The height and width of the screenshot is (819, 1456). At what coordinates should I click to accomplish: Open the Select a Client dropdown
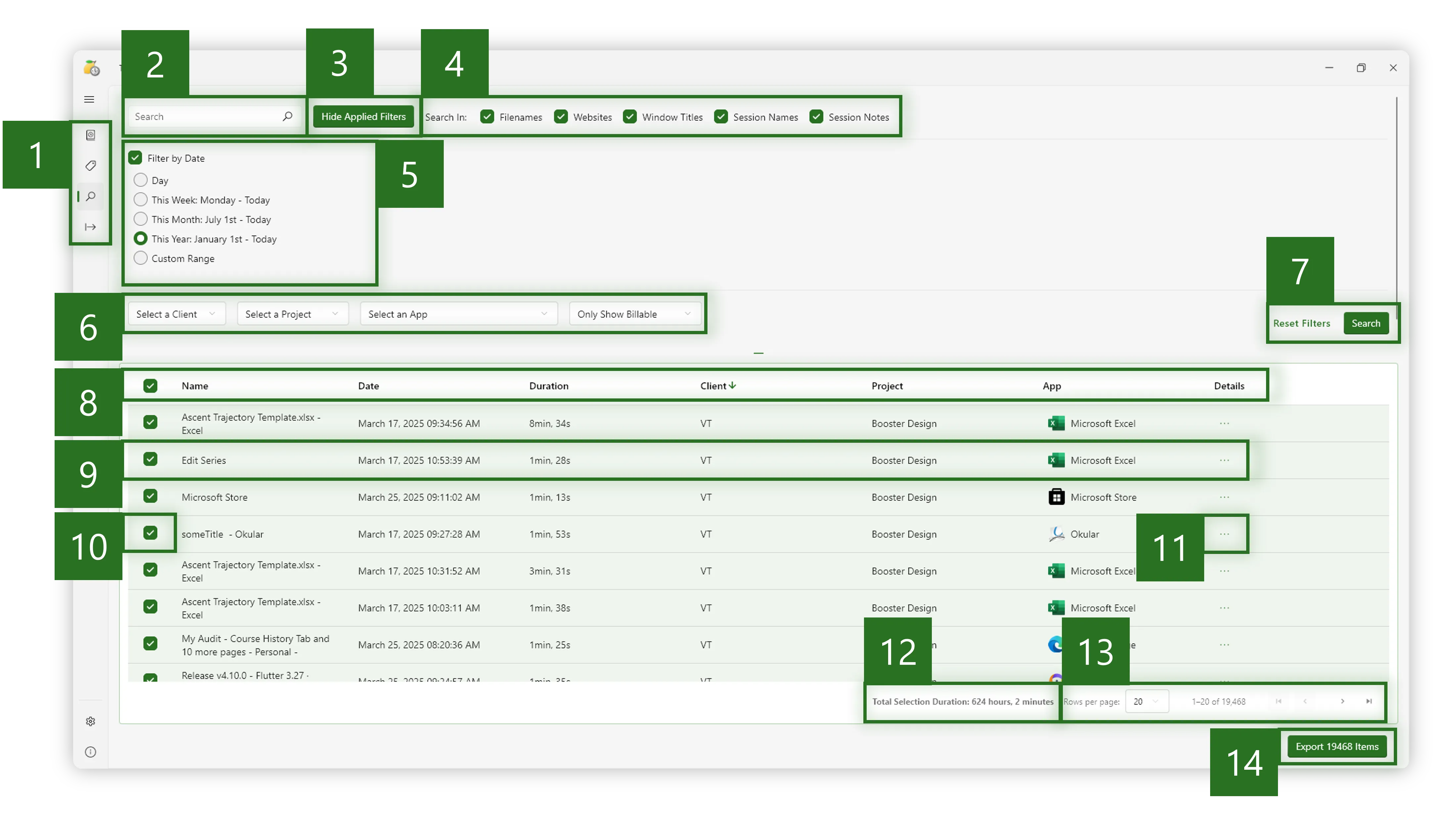pos(176,314)
